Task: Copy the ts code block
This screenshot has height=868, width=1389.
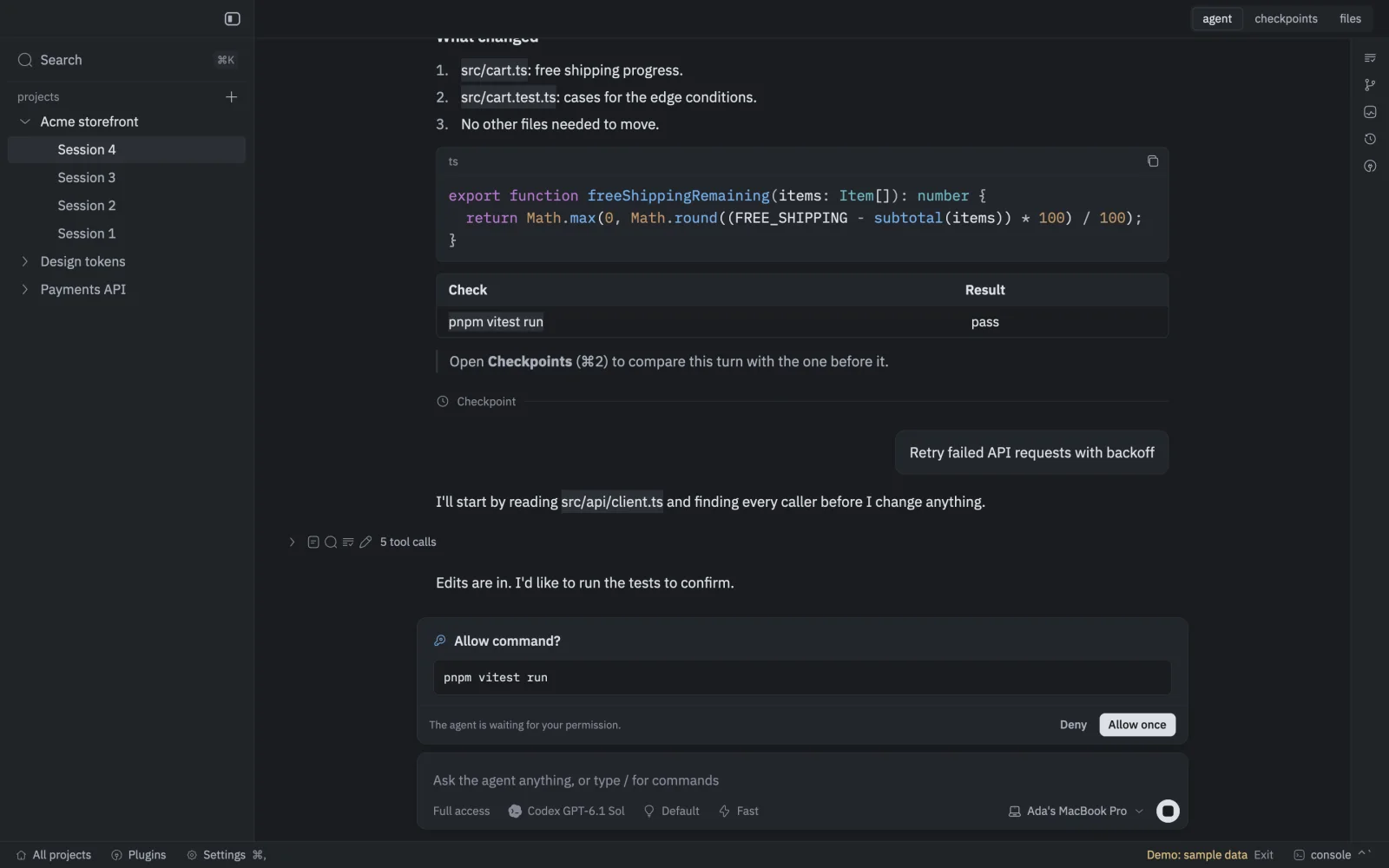Action: [1153, 161]
